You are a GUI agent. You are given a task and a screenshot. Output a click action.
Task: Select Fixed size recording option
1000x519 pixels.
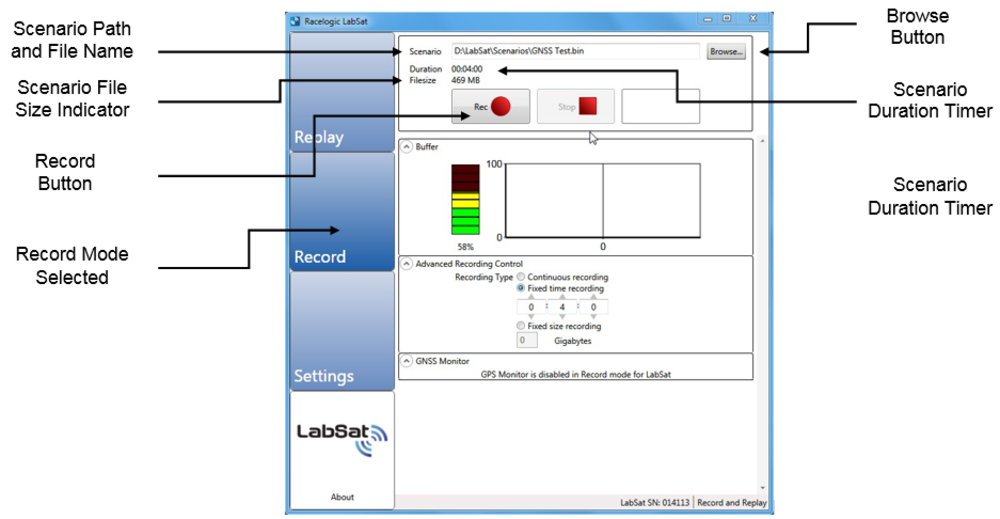pyautogui.click(x=521, y=326)
